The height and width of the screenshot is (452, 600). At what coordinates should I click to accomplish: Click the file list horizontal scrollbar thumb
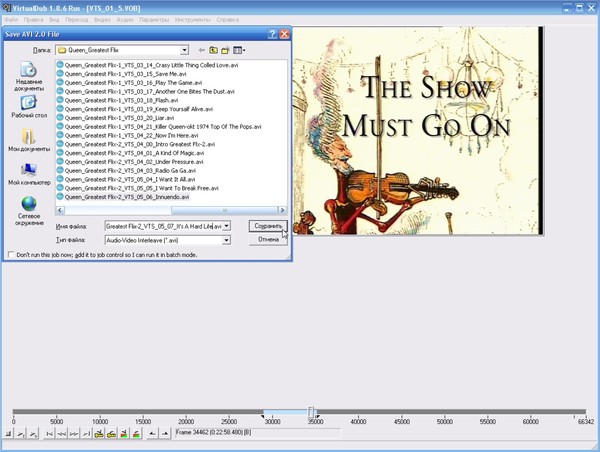224,210
